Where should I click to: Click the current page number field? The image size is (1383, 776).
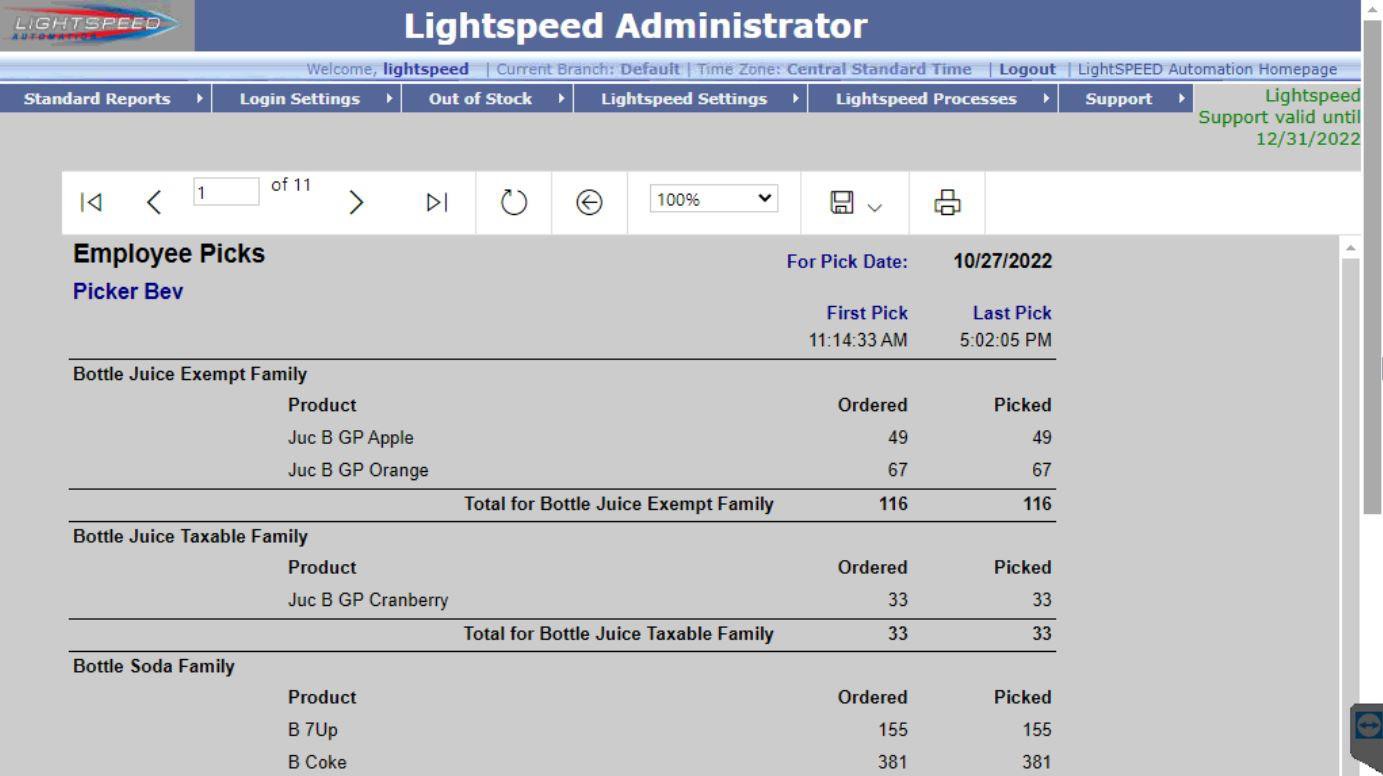(226, 191)
